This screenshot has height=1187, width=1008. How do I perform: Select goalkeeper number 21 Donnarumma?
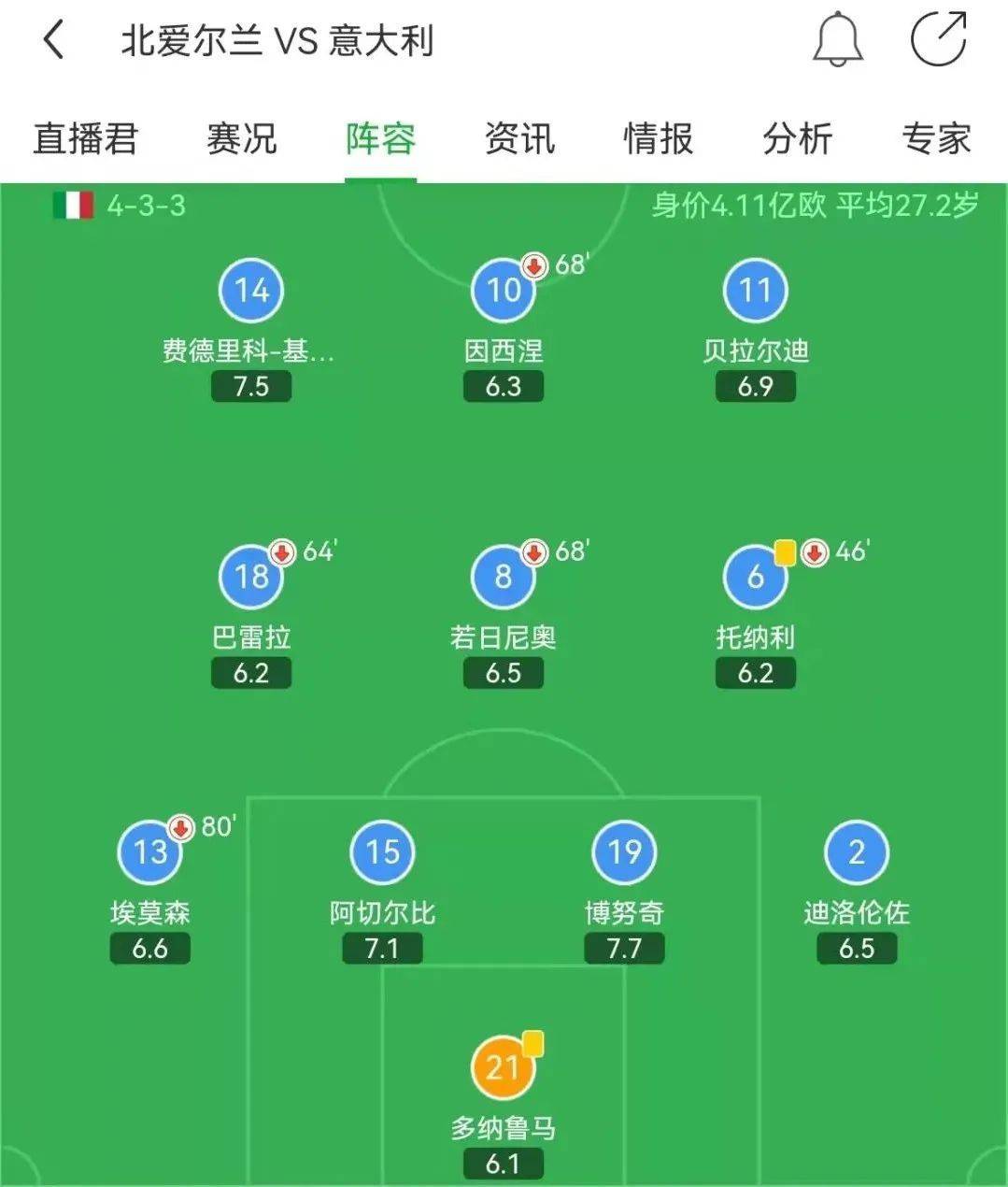point(504,1066)
